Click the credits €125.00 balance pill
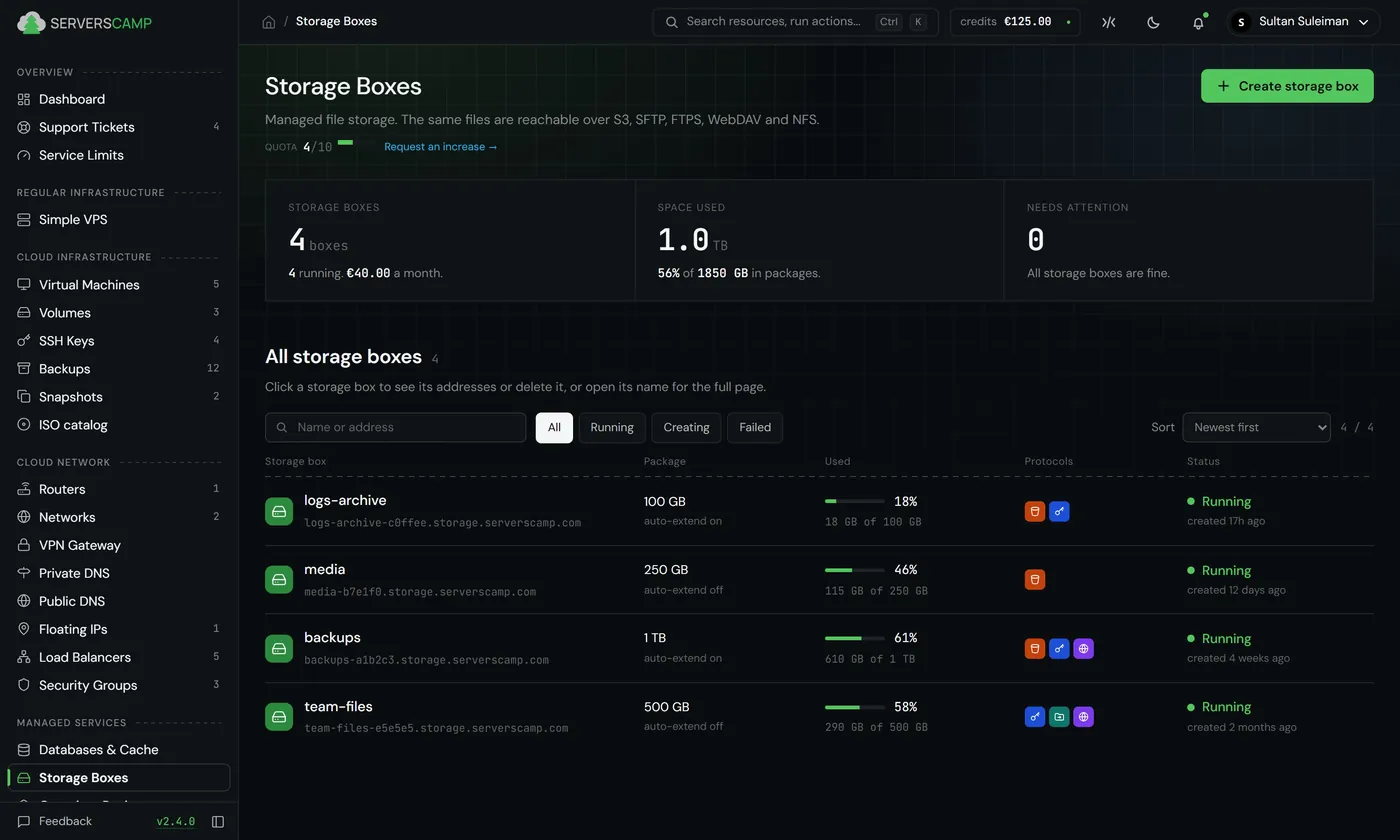1400x840 pixels. click(1015, 22)
